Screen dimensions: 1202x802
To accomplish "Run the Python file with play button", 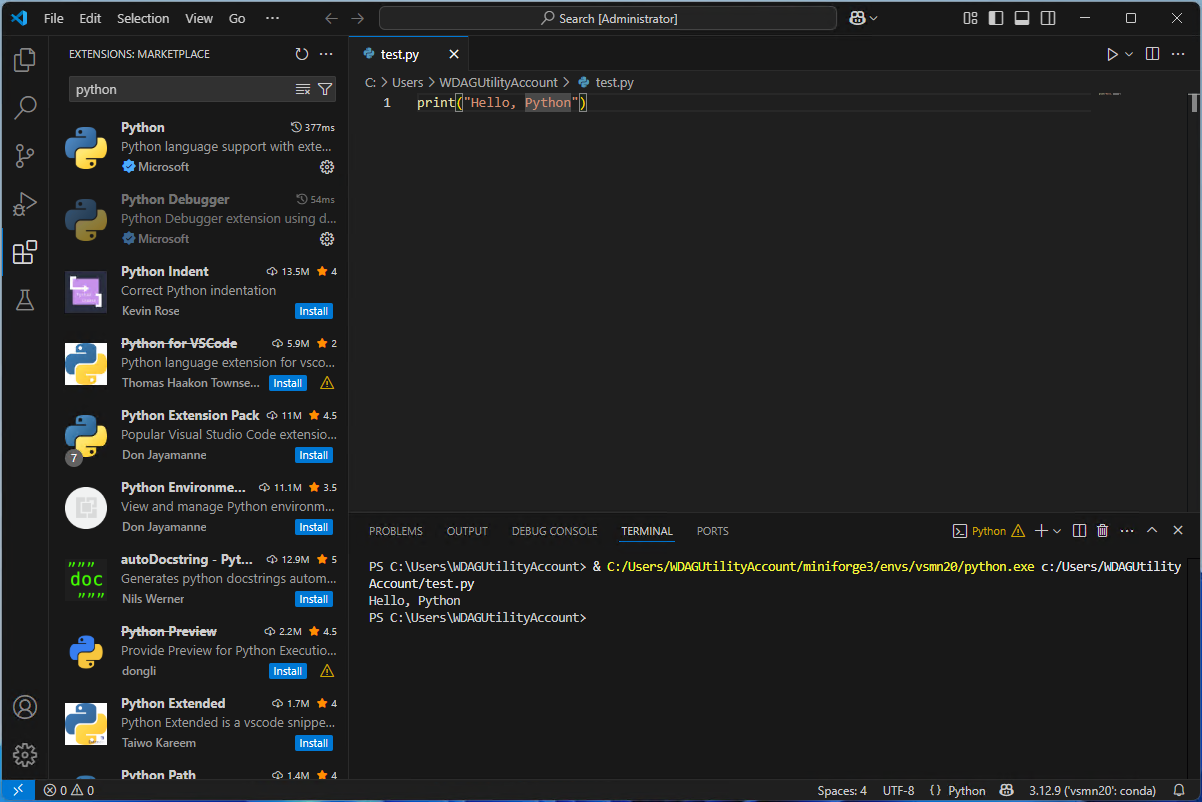I will click(1112, 54).
